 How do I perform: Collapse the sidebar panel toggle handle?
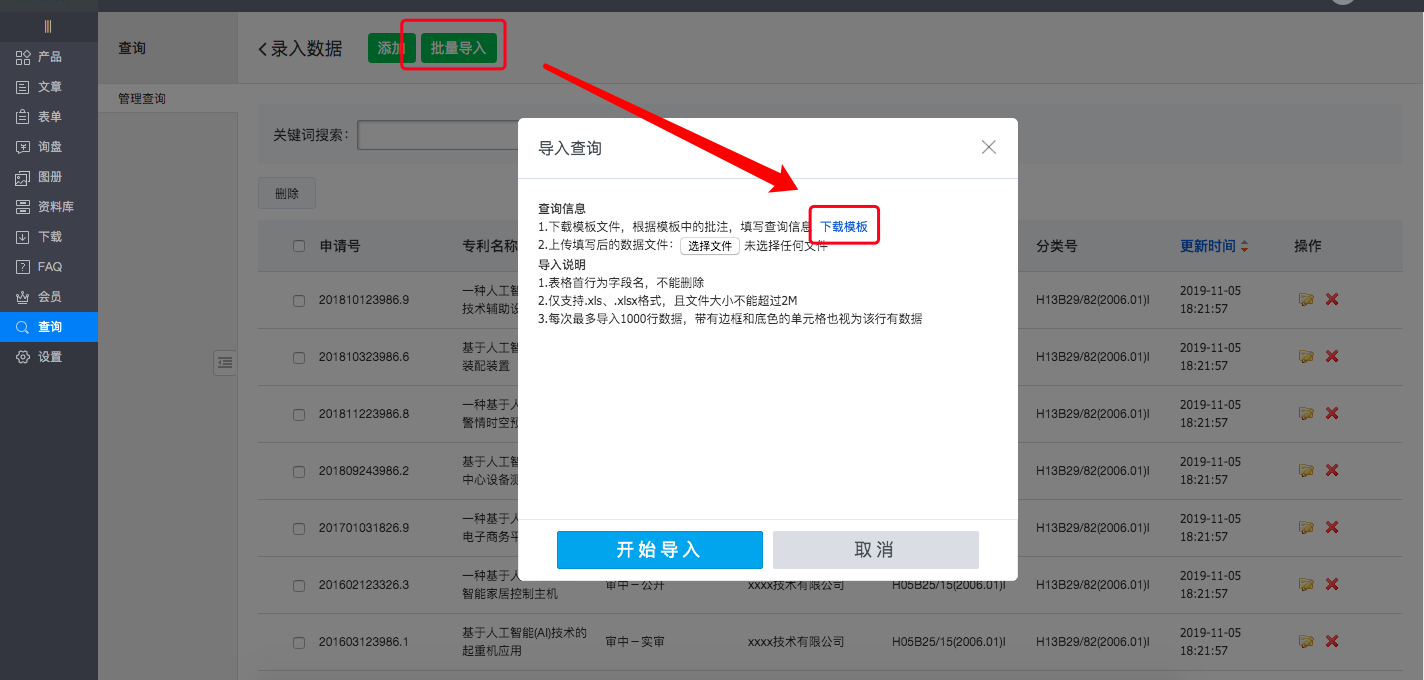[225, 363]
